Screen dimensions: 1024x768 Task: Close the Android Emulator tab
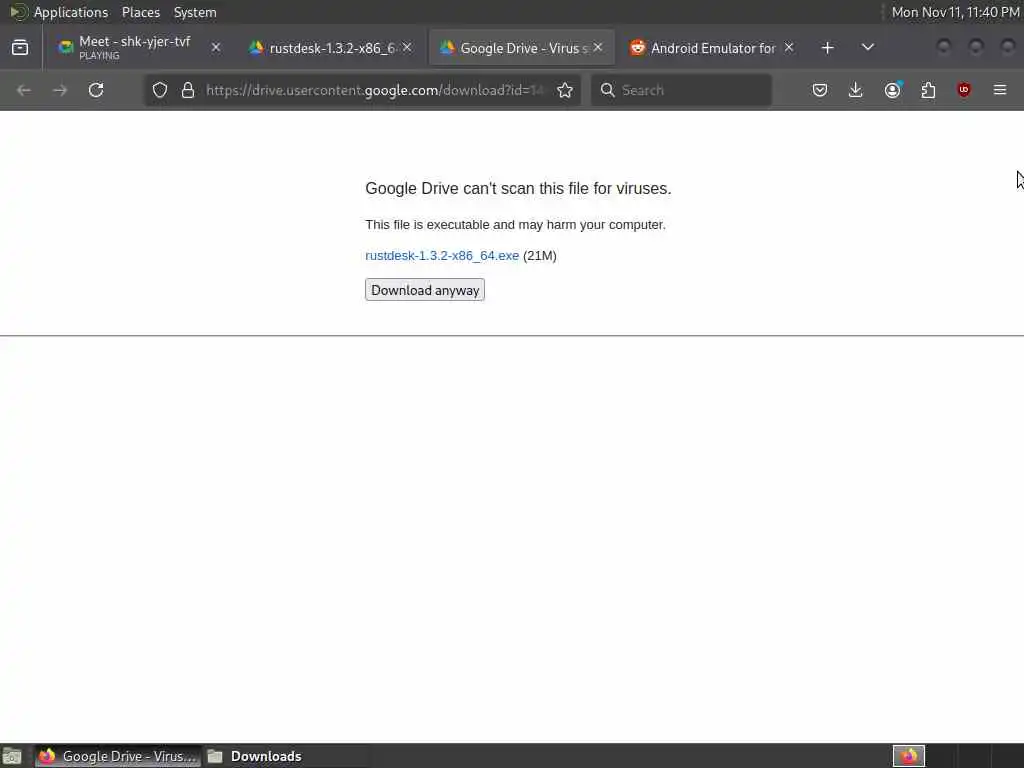(x=789, y=48)
